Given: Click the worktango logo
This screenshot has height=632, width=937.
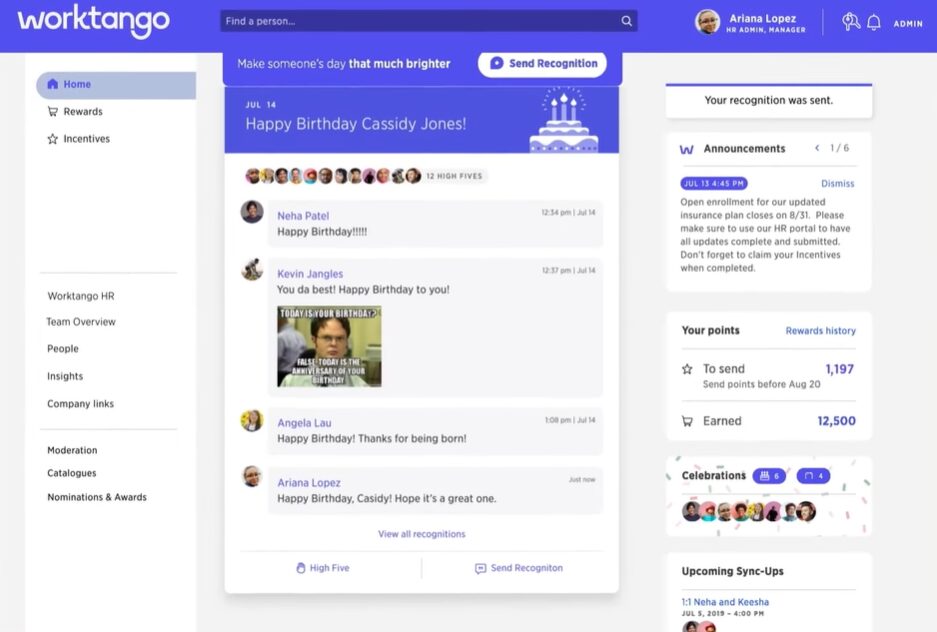Looking at the screenshot, I should point(94,21).
